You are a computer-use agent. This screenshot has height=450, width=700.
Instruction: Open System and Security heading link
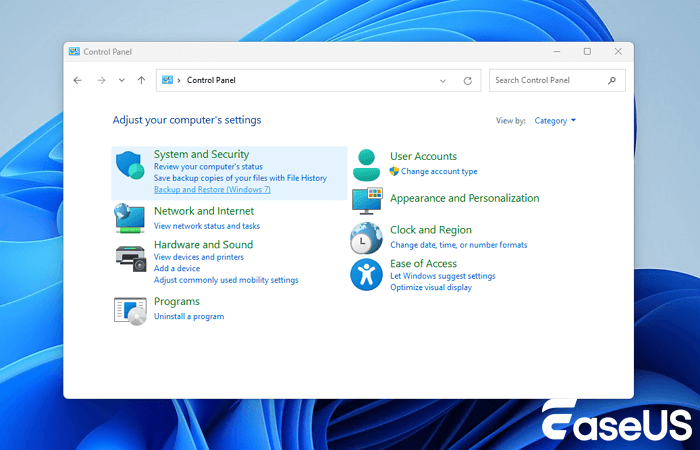[201, 154]
